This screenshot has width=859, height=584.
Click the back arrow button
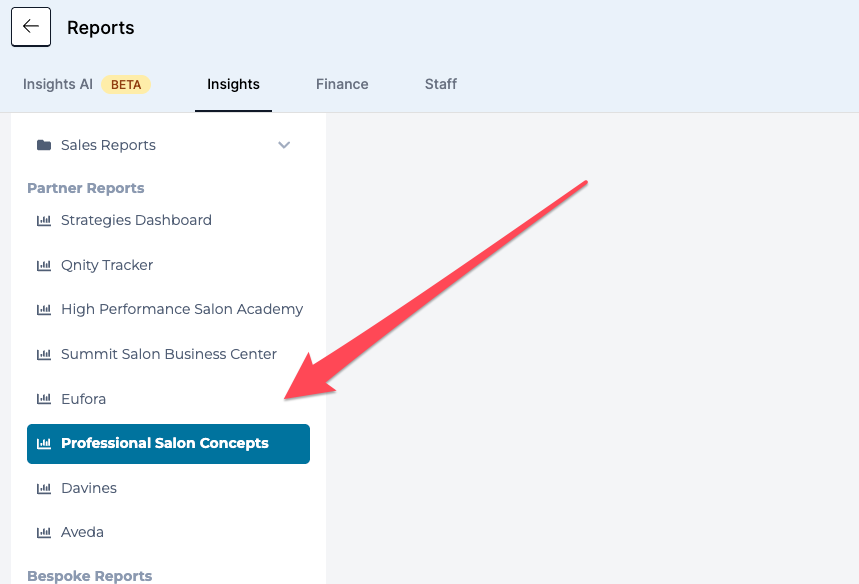coord(31,27)
